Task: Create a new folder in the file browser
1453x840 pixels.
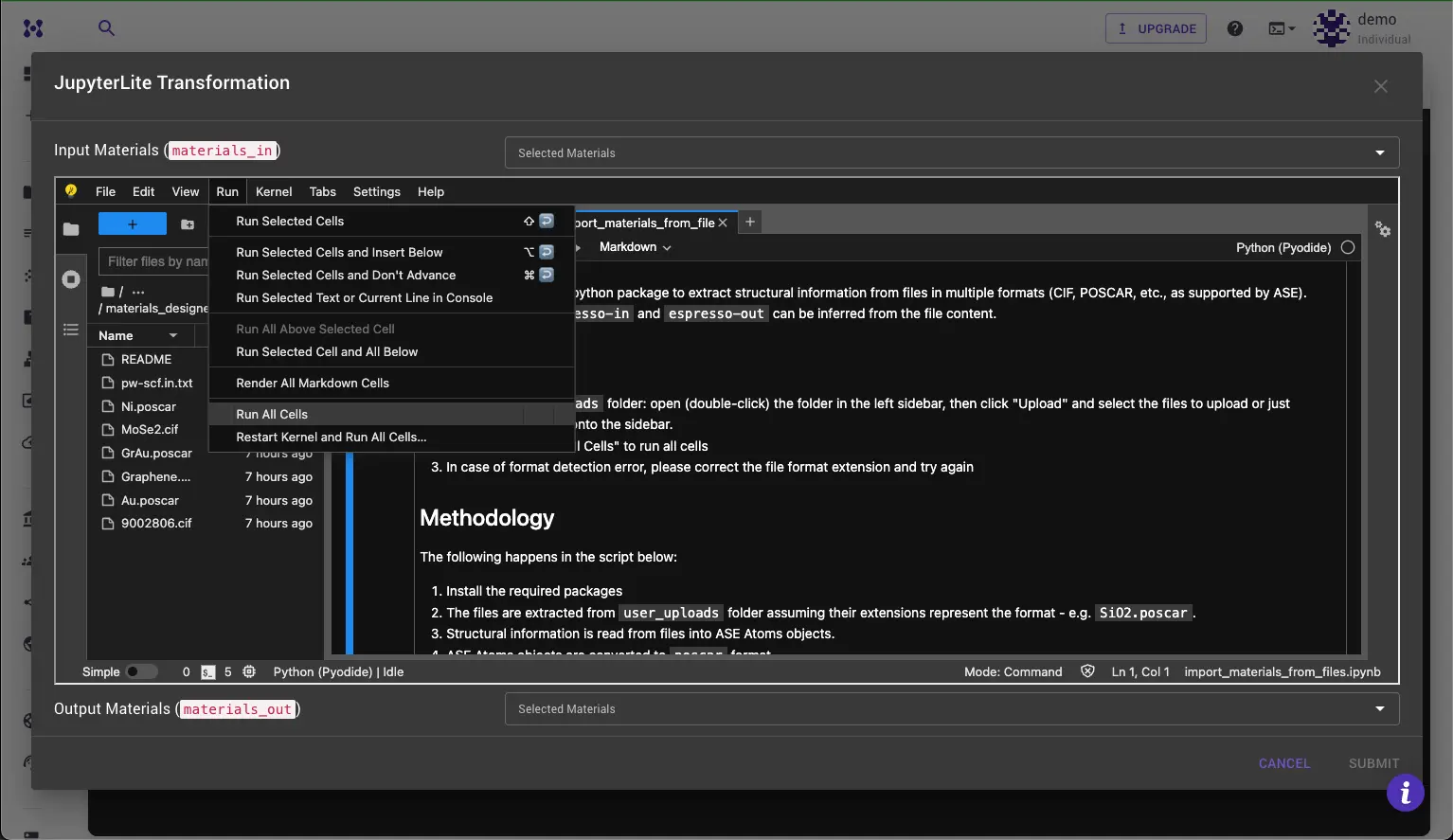Action: coord(187,224)
